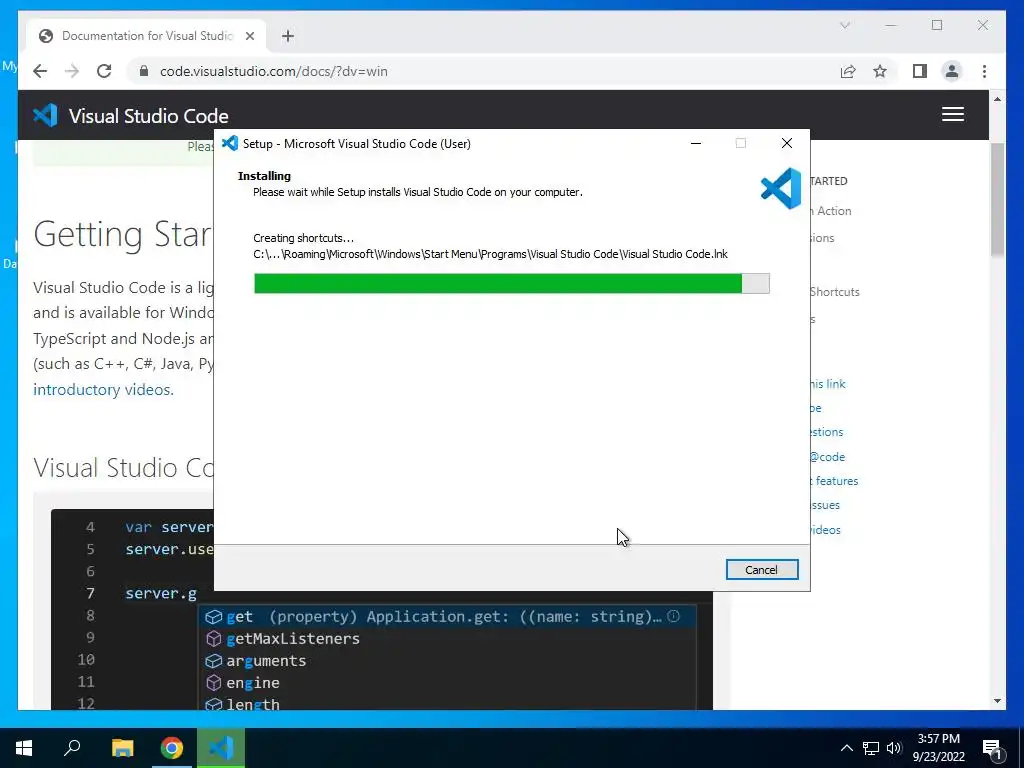Viewport: 1024px width, 768px height.
Task: Click the VS Code setup taskbar icon
Action: coord(221,748)
